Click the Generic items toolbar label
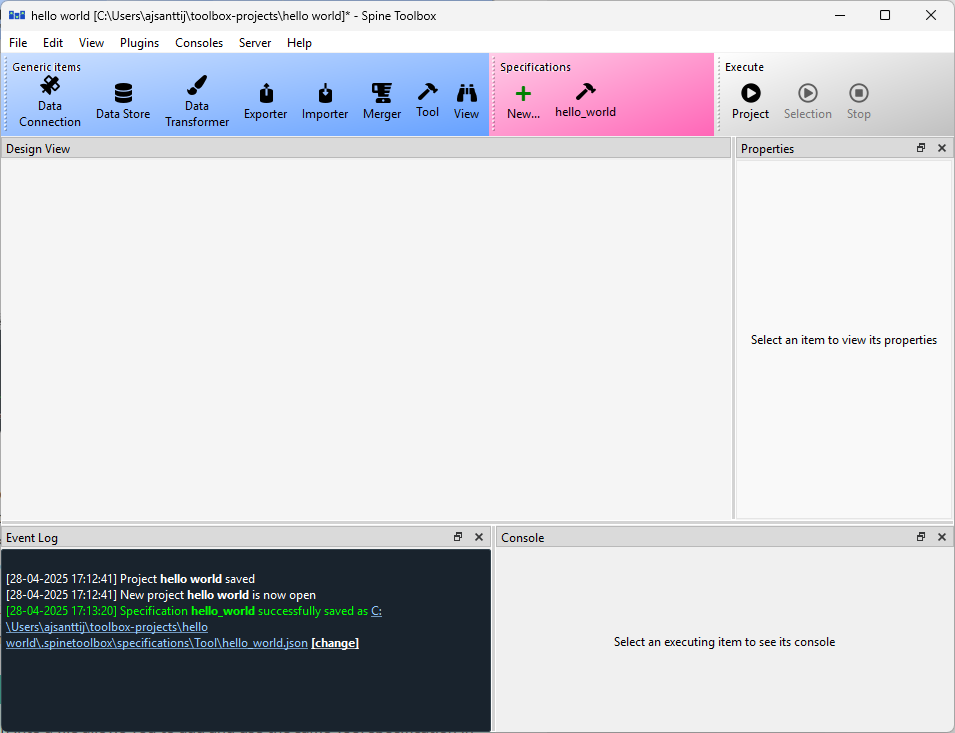Screen dimensions: 955x733 pos(46,67)
